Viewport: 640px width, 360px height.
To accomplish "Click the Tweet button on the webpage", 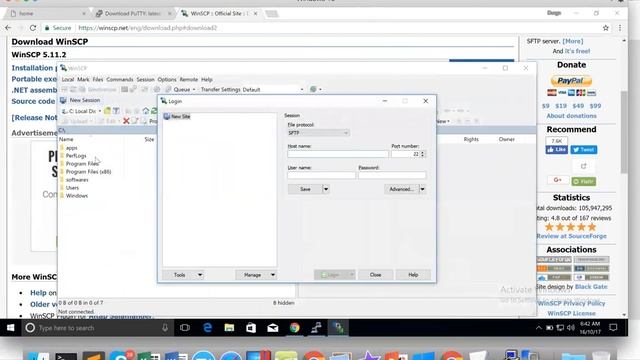I will coord(584,150).
